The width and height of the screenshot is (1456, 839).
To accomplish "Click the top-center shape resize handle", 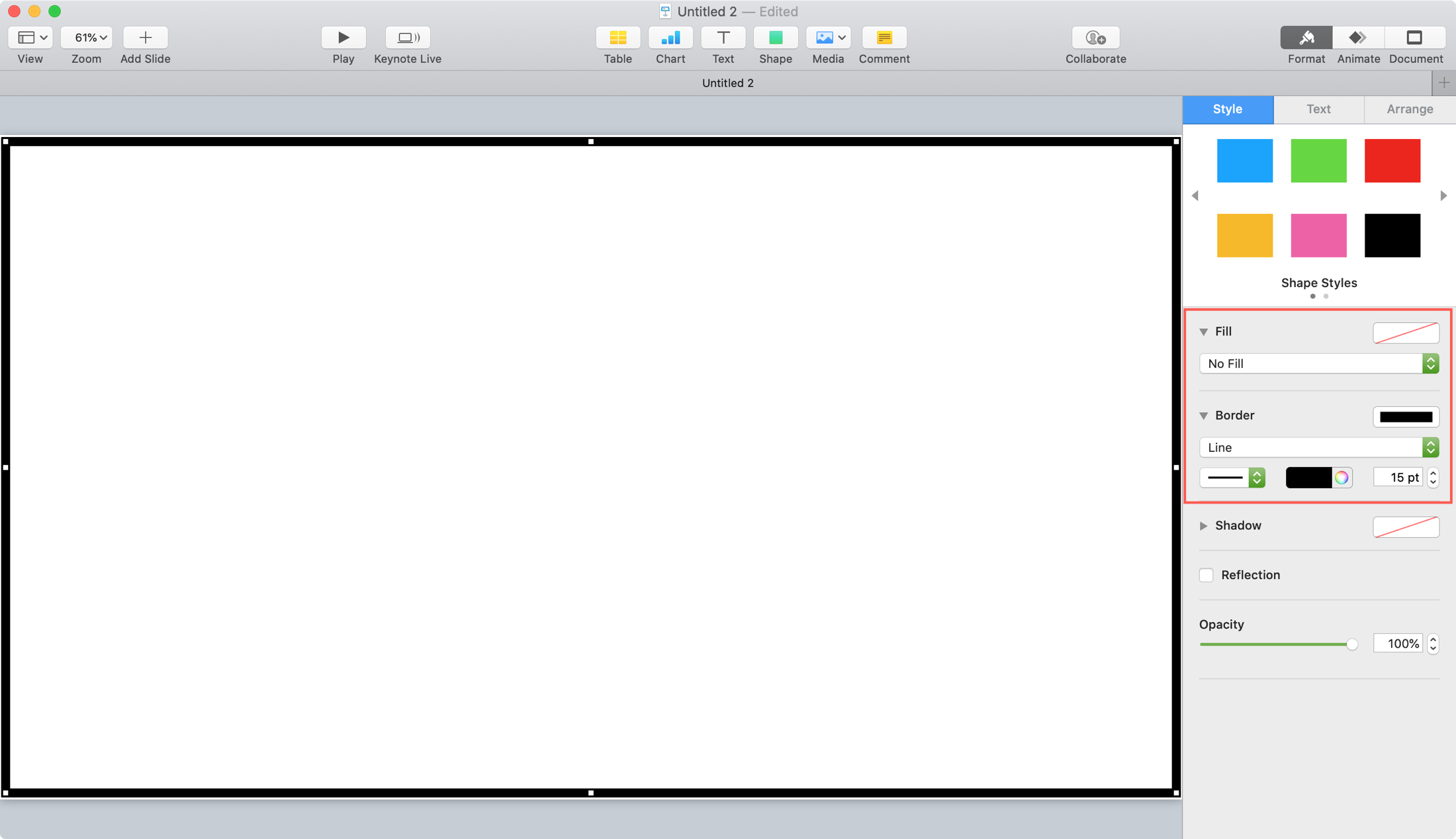I will pos(591,142).
